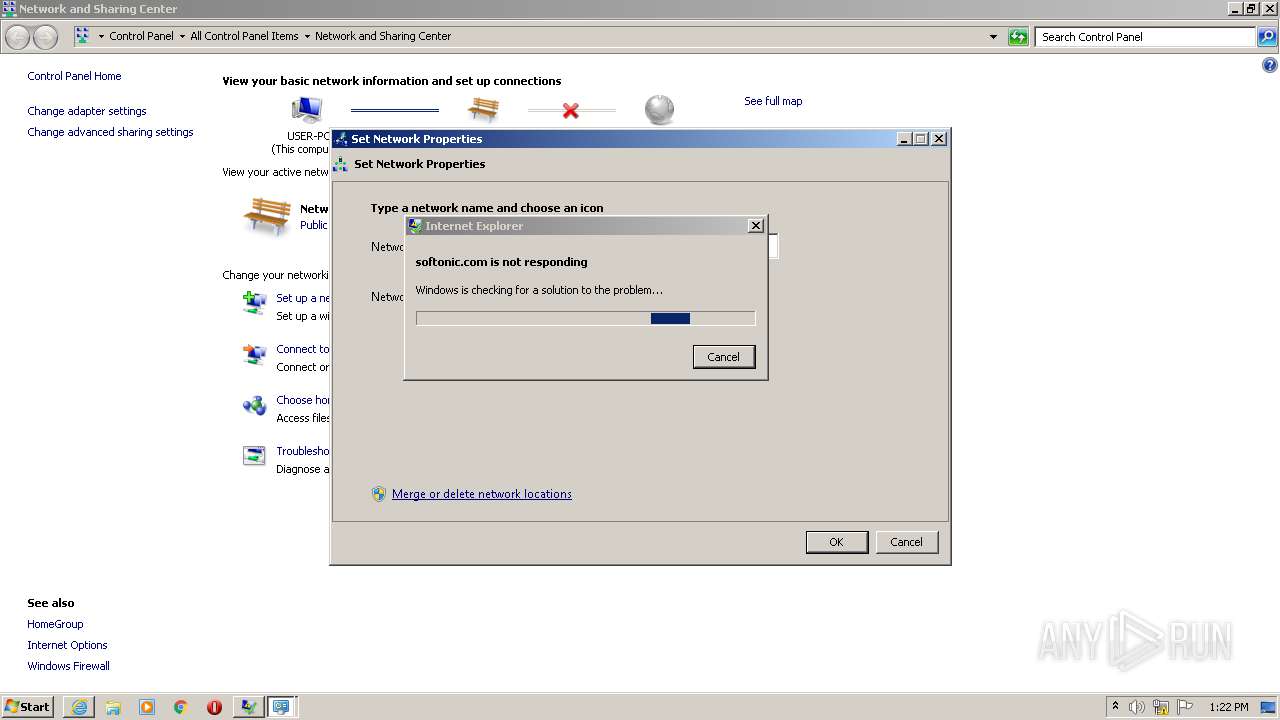Click the Search Control Panel field
The width and height of the screenshot is (1280, 720).
pos(1145,37)
